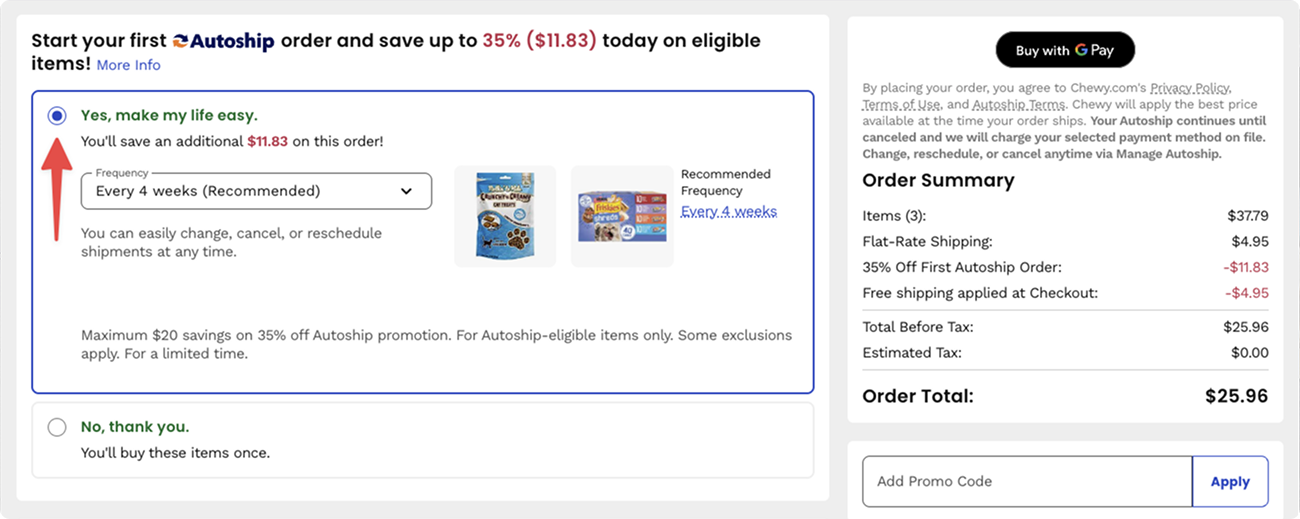1300x519 pixels.
Task: Click the Autoship logo icon in heading
Action: click(180, 41)
